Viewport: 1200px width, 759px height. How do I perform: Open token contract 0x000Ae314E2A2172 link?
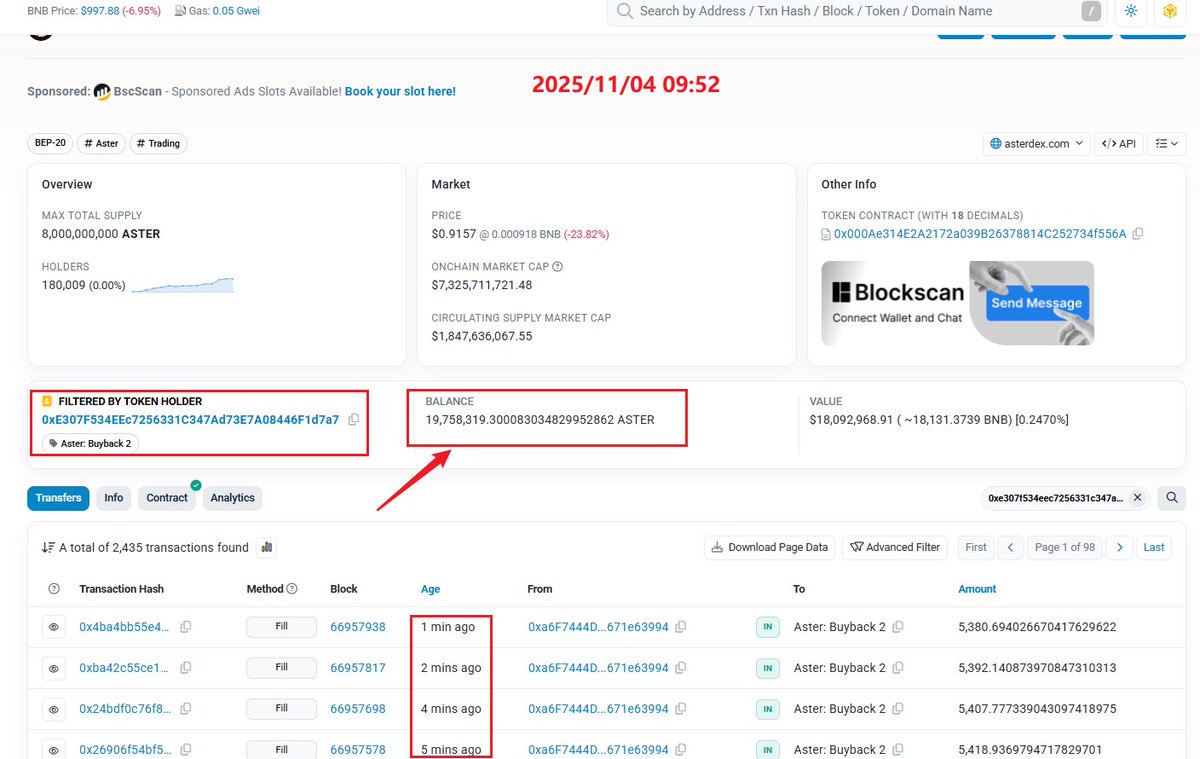(980, 234)
